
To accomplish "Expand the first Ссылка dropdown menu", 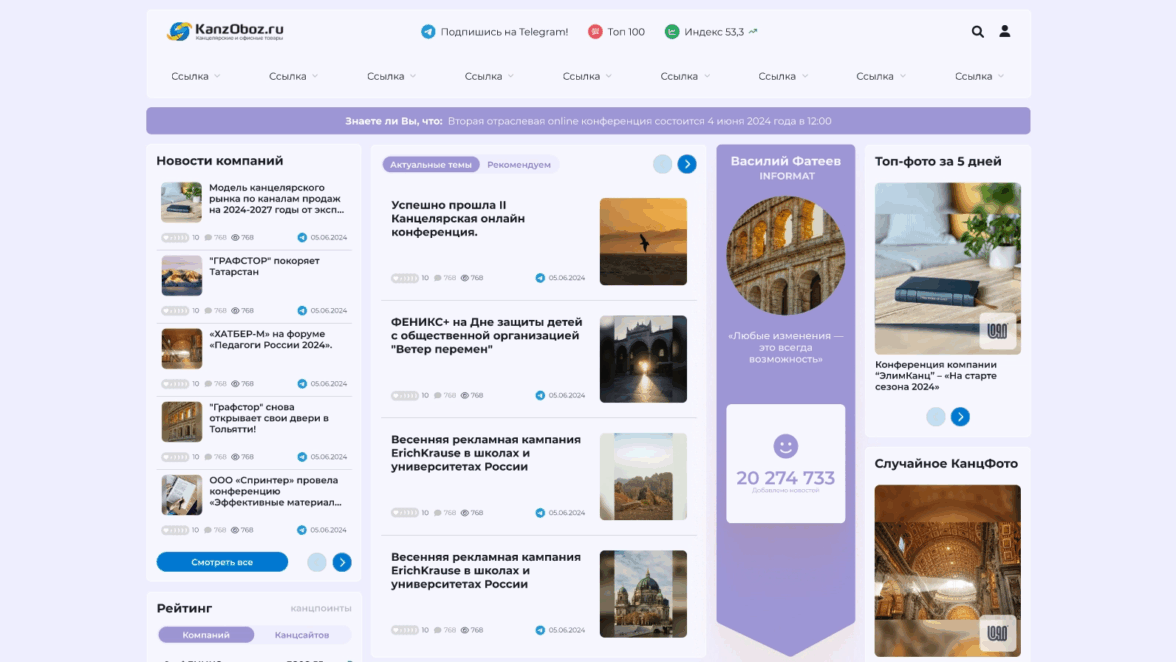I will click(195, 76).
